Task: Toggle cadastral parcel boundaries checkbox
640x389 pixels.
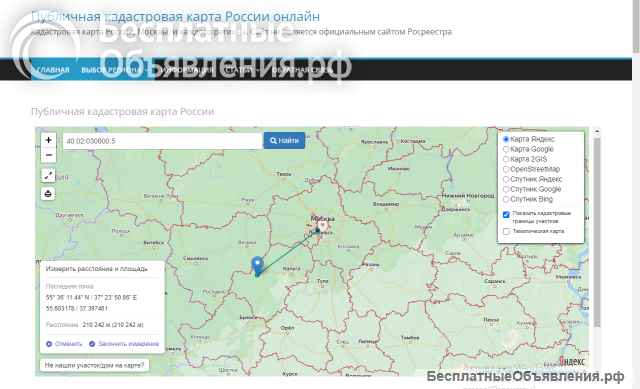Action: (x=507, y=215)
